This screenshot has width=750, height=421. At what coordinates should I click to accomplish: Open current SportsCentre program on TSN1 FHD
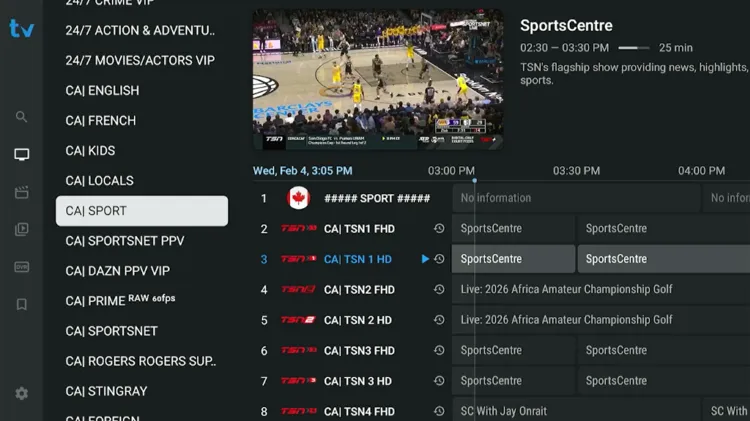513,229
